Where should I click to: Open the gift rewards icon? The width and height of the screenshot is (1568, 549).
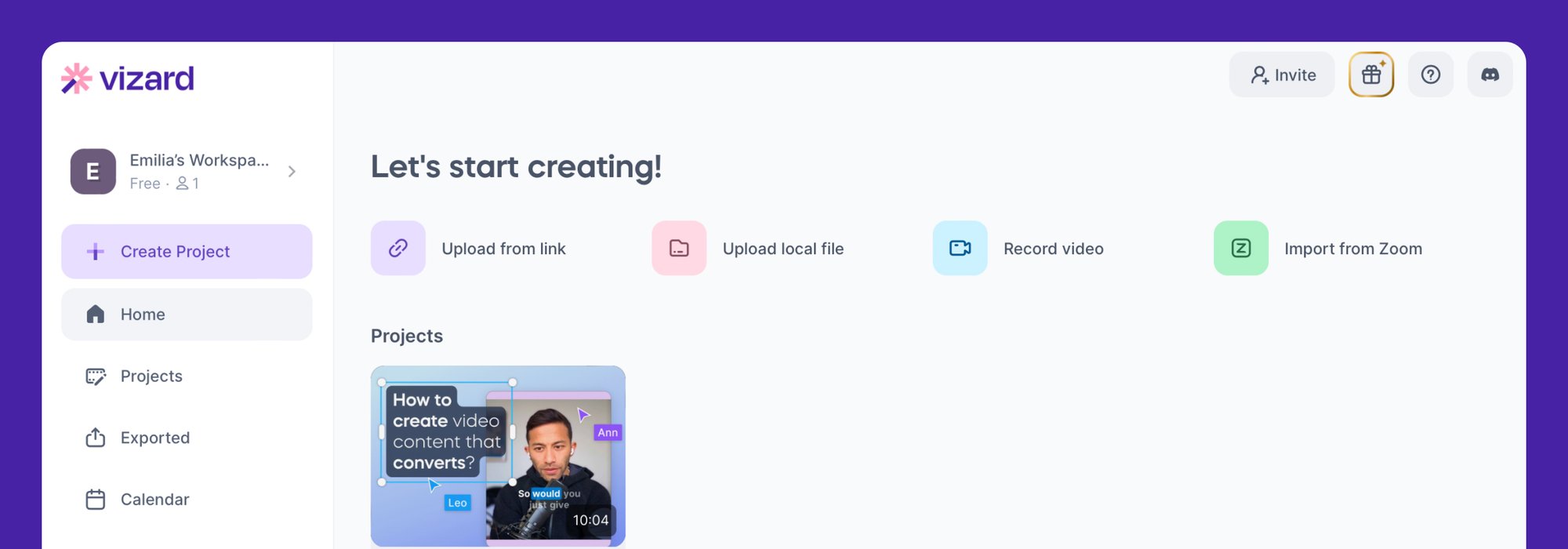tap(1371, 75)
